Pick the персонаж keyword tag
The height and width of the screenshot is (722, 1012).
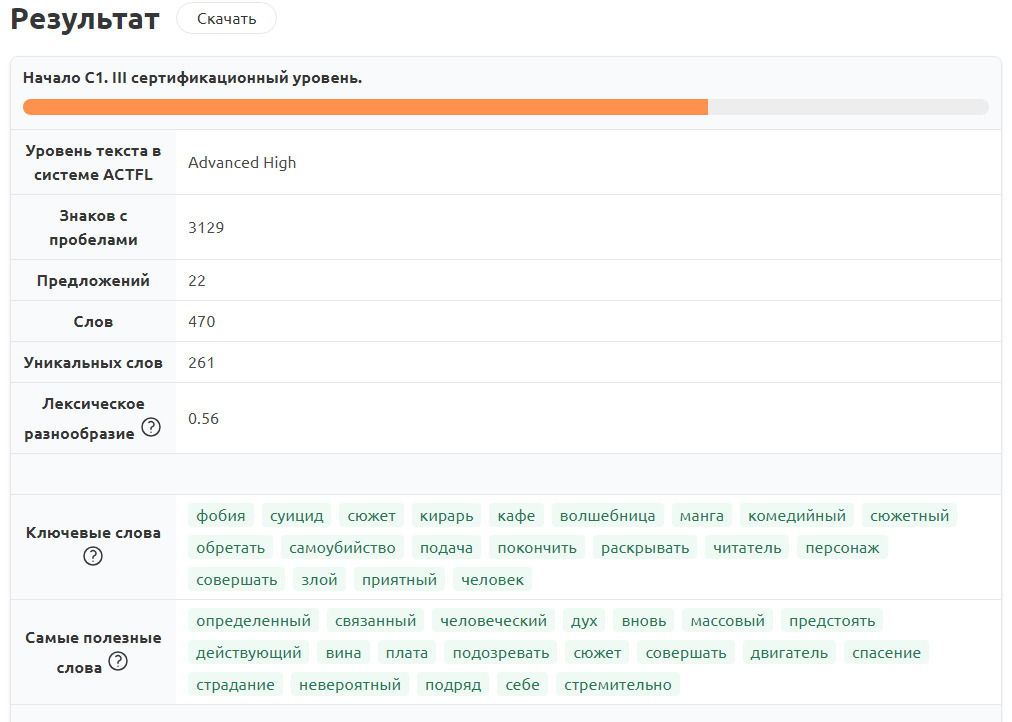pyautogui.click(x=842, y=548)
